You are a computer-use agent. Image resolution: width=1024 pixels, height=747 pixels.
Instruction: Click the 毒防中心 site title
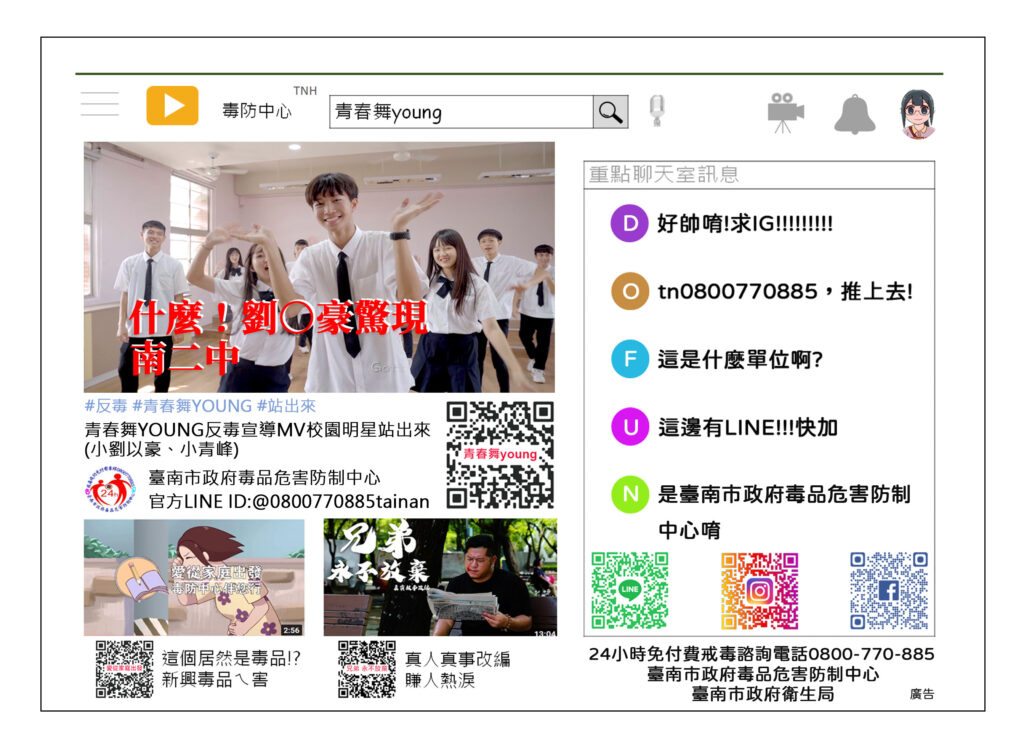click(257, 111)
